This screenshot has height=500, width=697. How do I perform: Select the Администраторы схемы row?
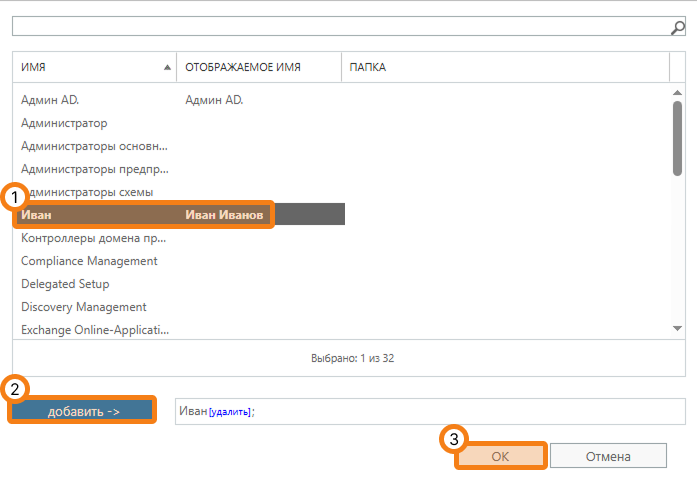click(88, 192)
